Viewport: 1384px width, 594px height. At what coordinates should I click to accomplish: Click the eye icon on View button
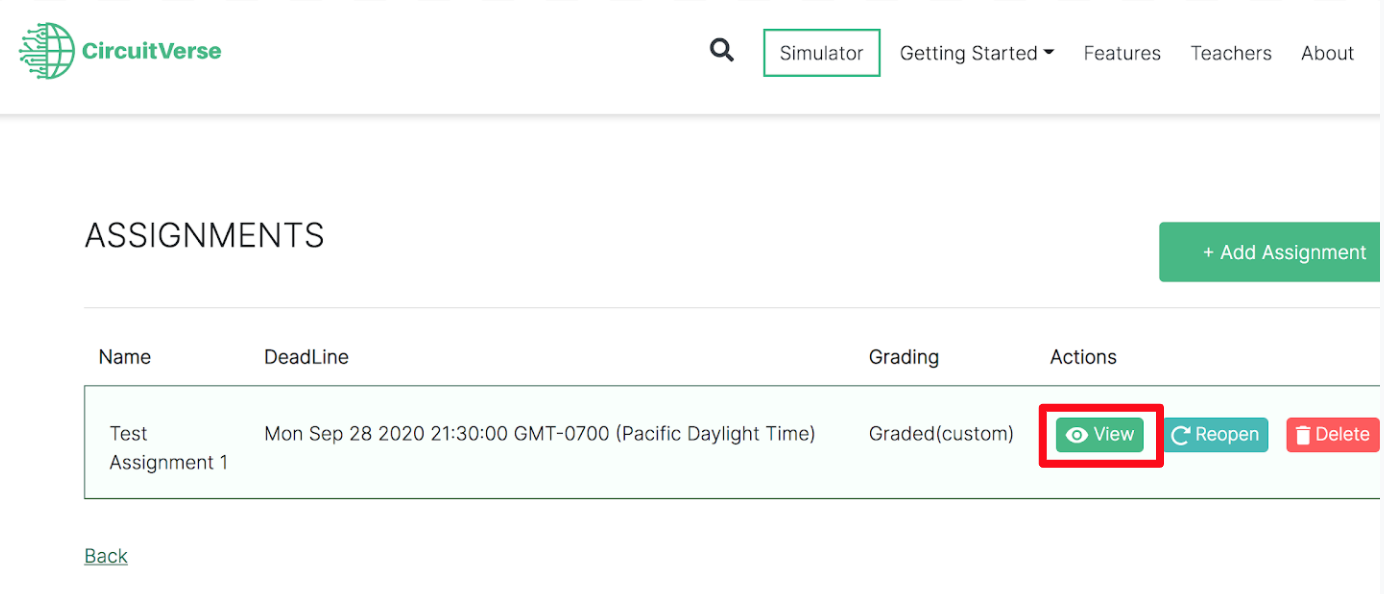click(1077, 435)
